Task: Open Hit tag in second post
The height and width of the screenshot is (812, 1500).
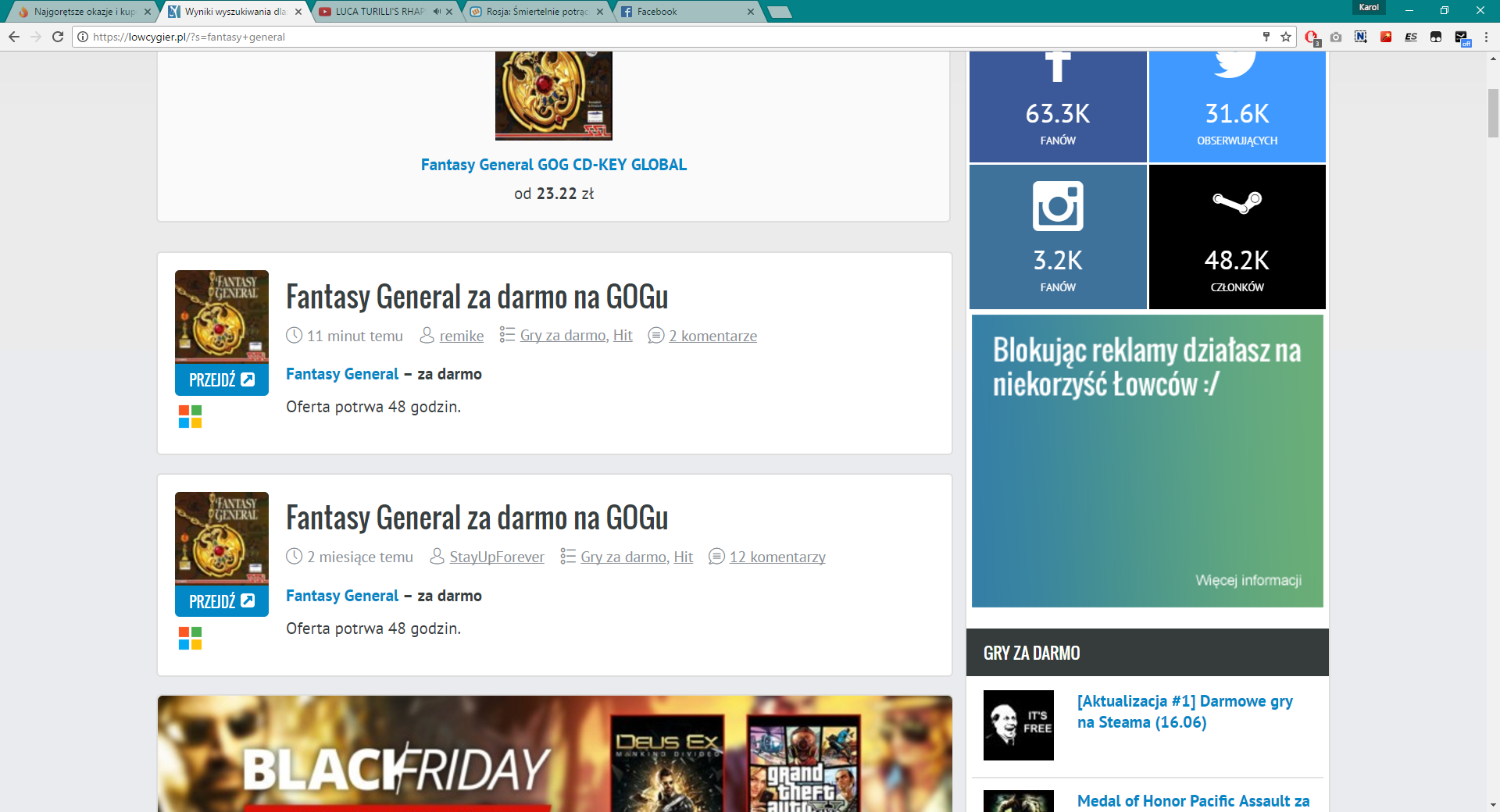Action: (684, 557)
